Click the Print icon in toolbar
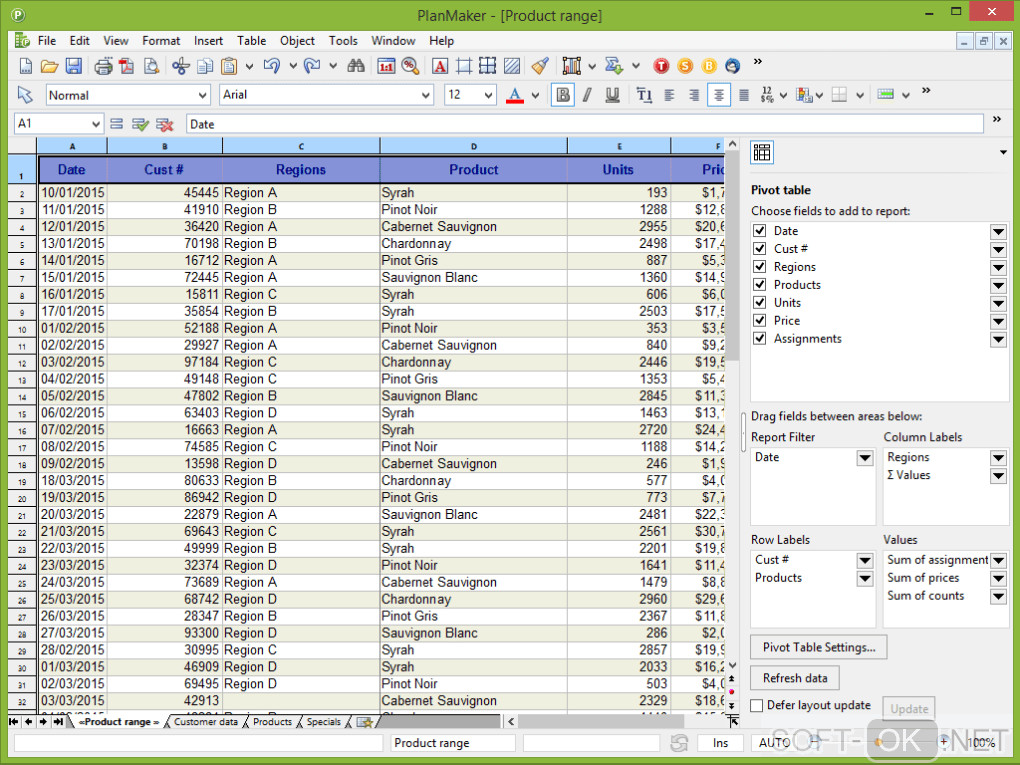Viewport: 1020px width, 765px height. point(103,67)
